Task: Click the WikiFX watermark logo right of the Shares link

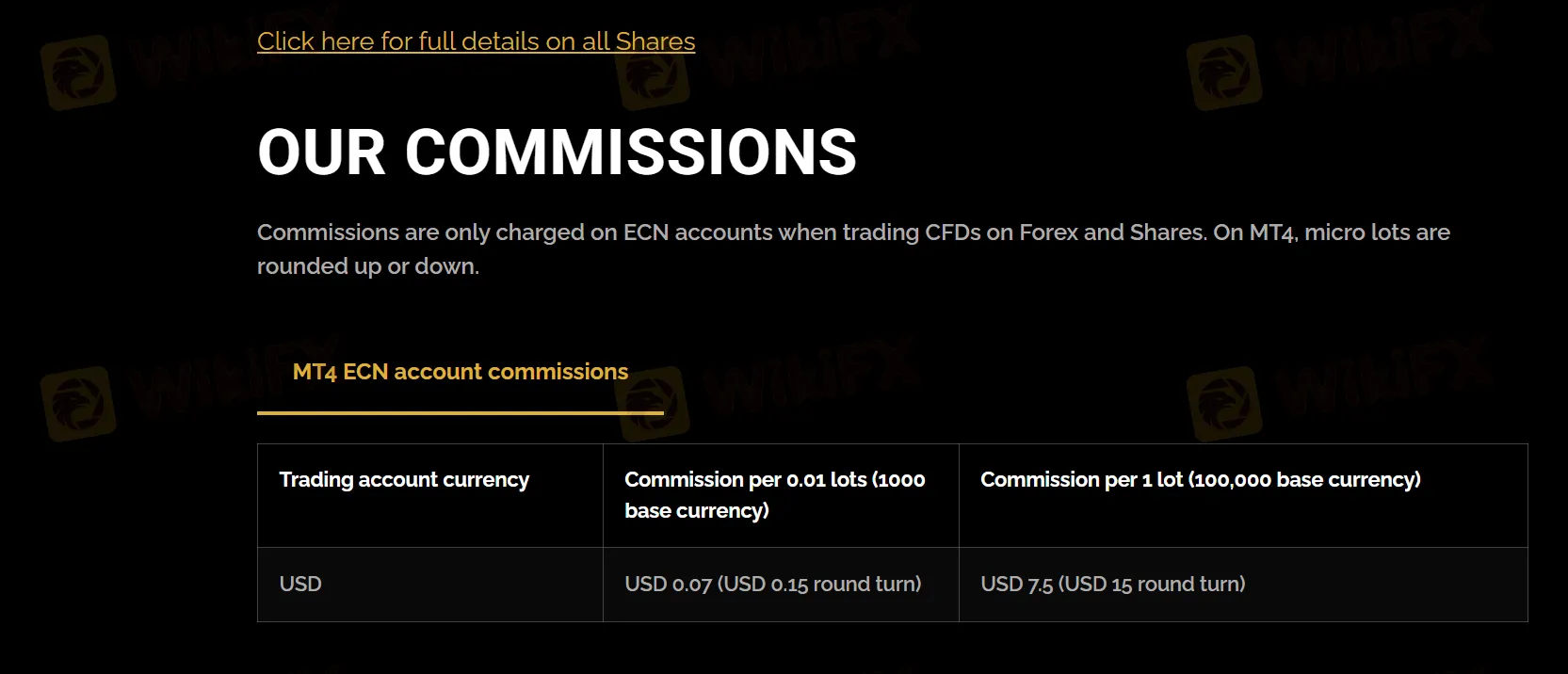Action: click(655, 73)
